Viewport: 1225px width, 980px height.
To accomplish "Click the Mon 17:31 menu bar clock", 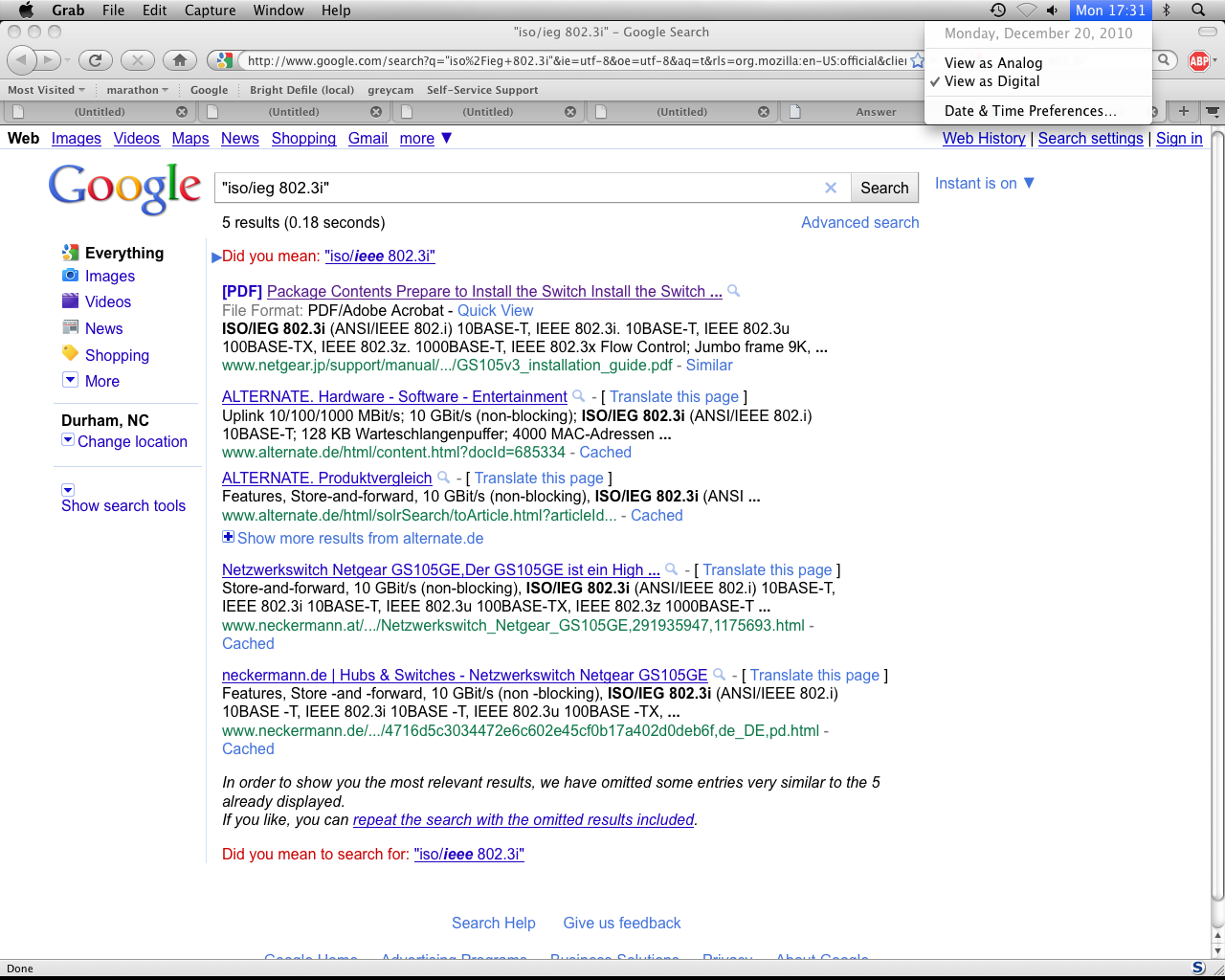I will (x=1110, y=10).
